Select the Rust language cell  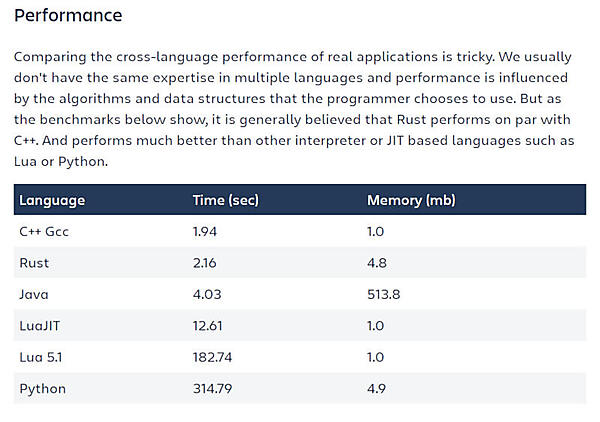pyautogui.click(x=34, y=263)
